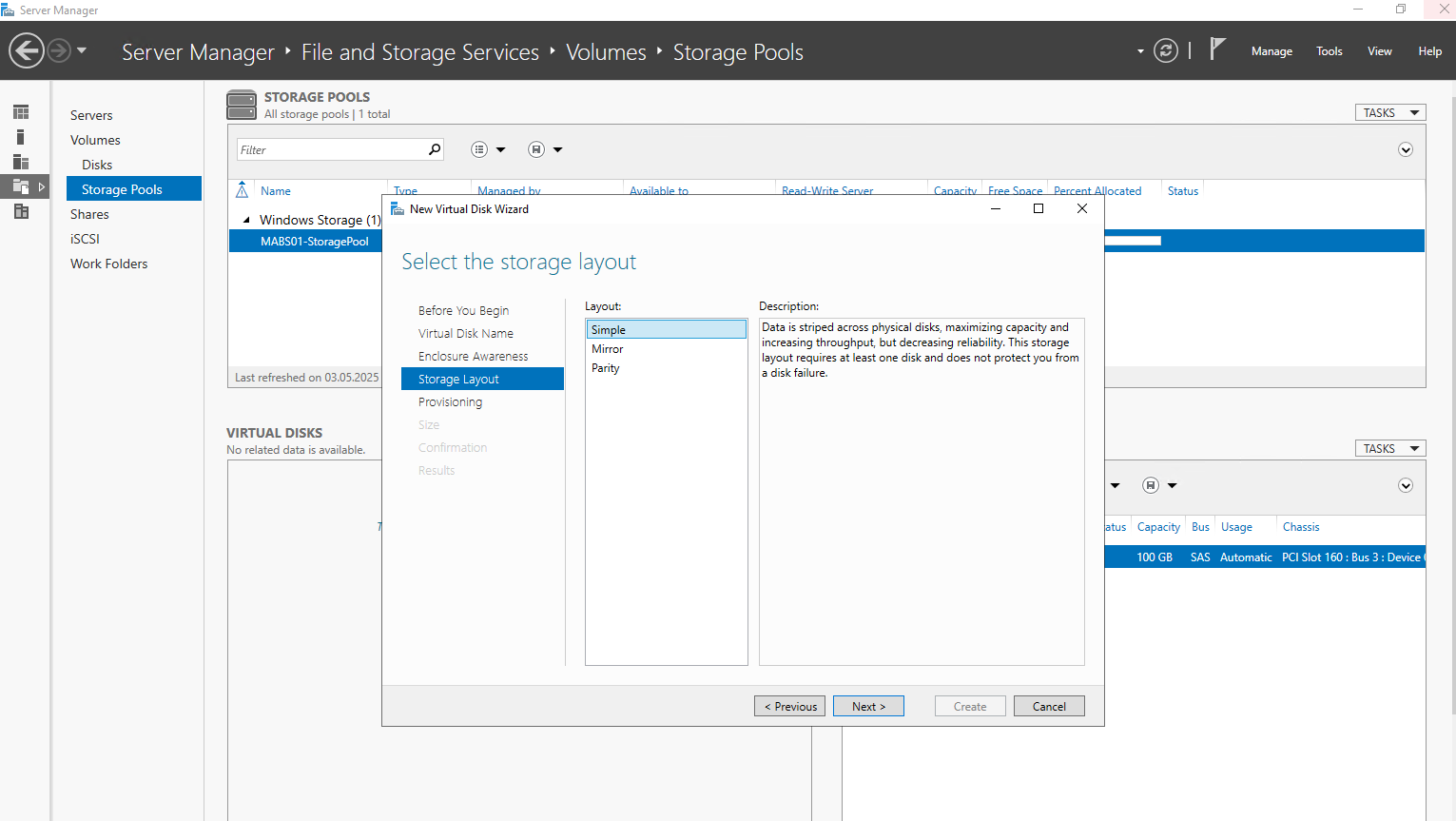Click the bottom role icon in the left strip
The height and width of the screenshot is (821, 1456).
coord(21,211)
